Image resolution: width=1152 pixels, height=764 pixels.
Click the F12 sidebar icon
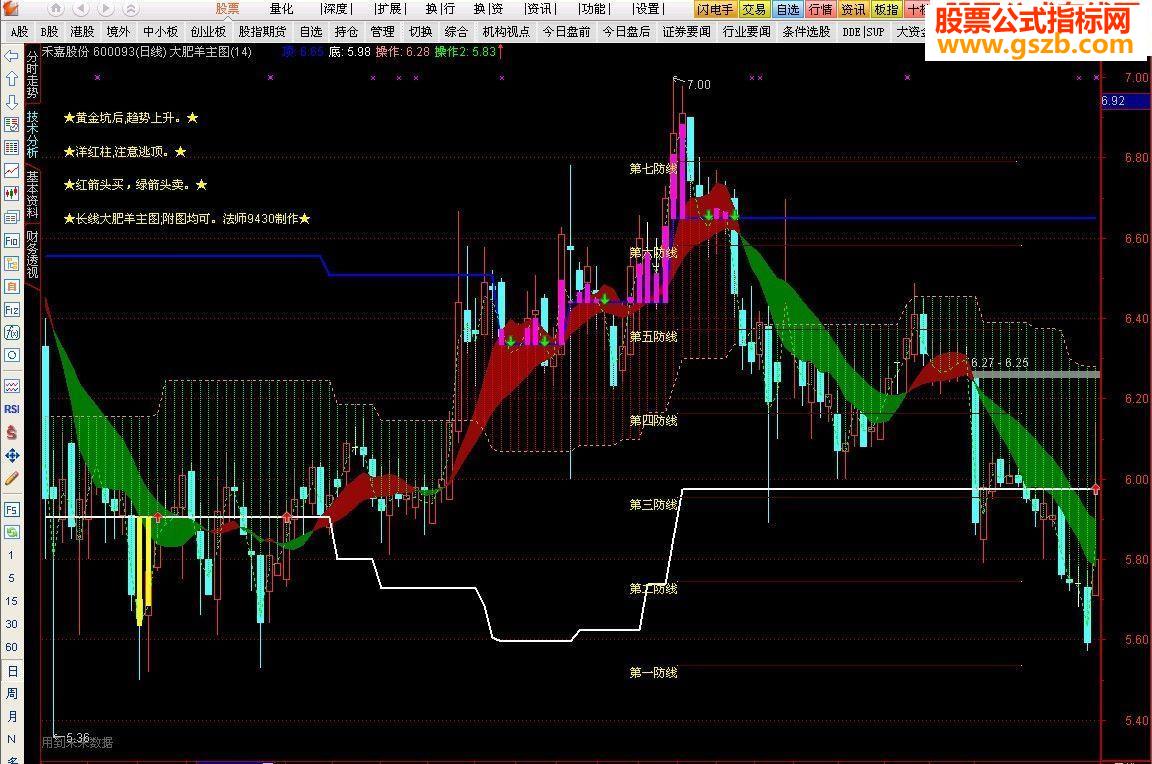point(12,310)
